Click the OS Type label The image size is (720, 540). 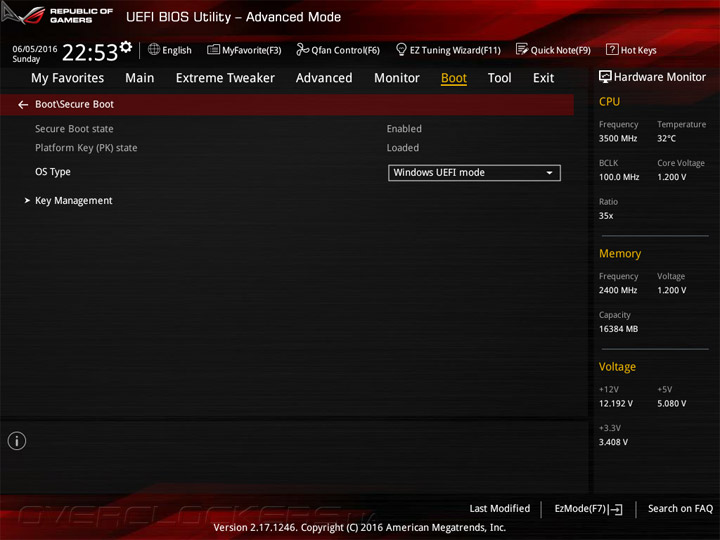pyautogui.click(x=53, y=172)
